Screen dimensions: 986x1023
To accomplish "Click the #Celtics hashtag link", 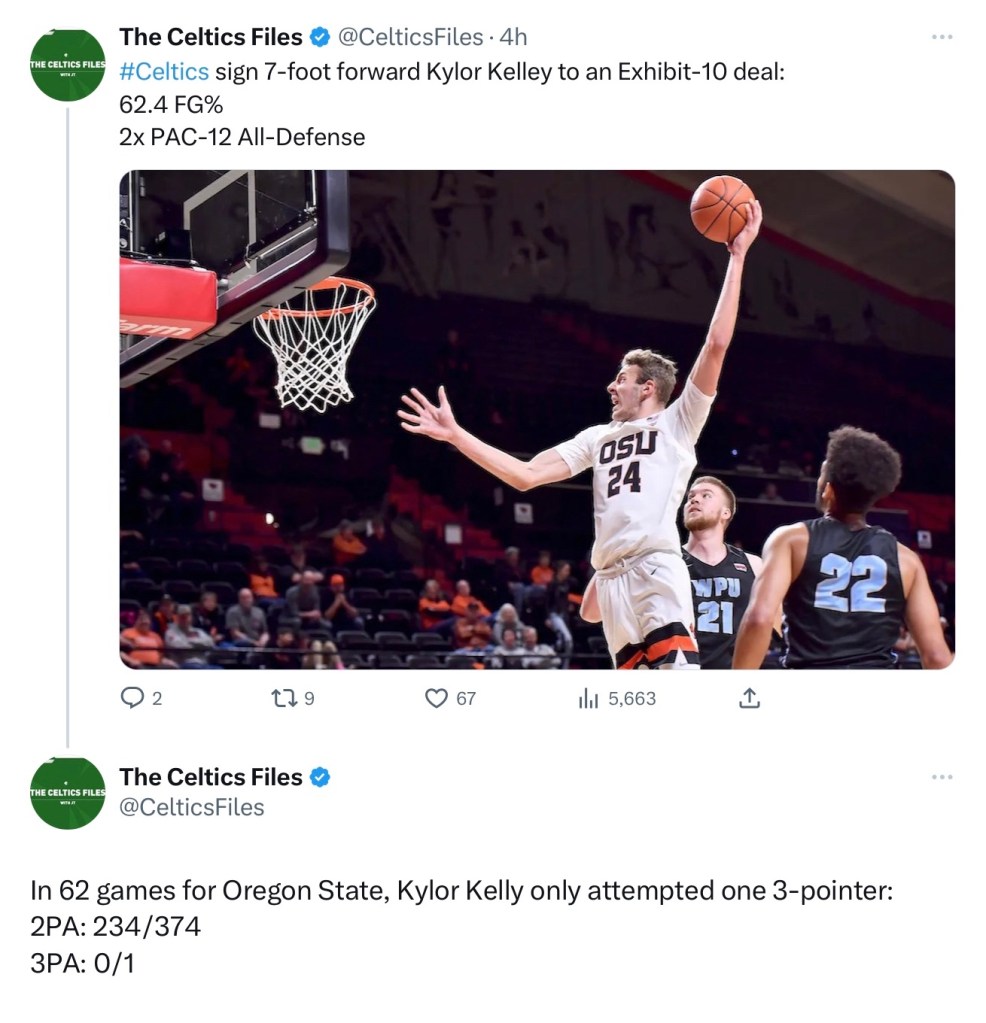I will pos(164,71).
